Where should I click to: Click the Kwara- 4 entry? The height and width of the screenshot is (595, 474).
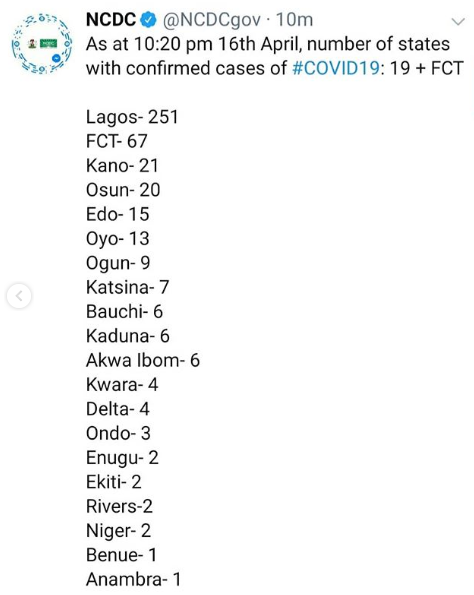[x=122, y=384]
